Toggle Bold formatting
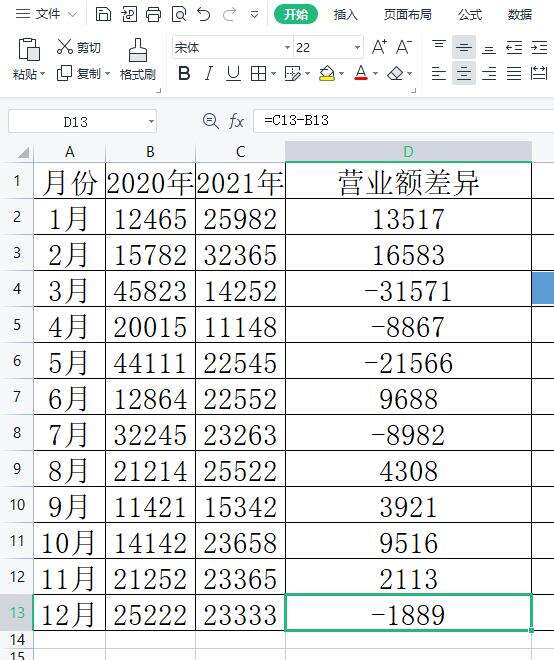 pos(184,74)
